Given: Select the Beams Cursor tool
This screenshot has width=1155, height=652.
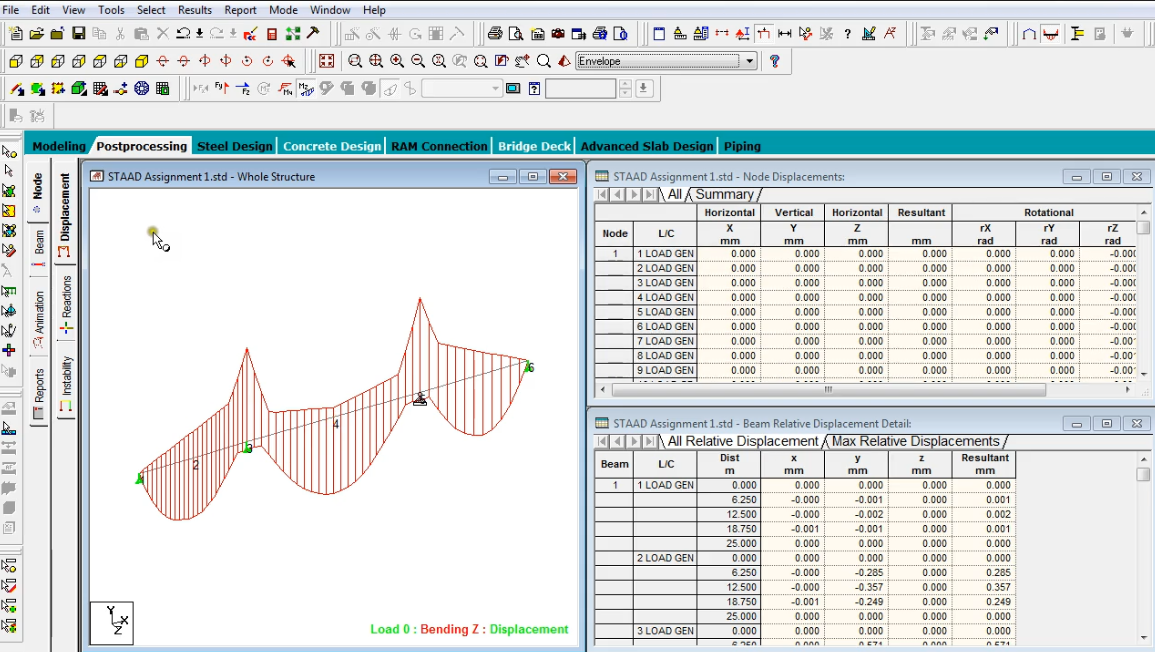Looking at the screenshot, I should click(12, 210).
